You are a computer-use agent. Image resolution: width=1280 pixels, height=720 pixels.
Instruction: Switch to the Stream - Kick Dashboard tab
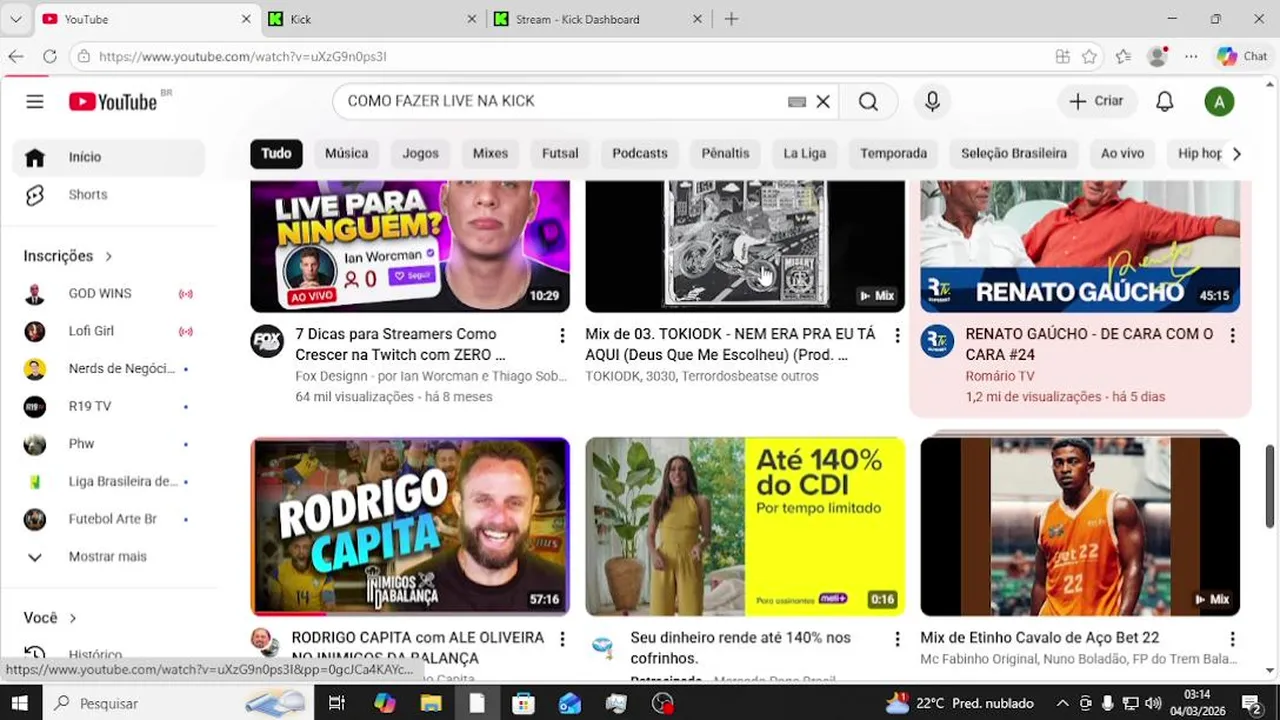point(599,19)
